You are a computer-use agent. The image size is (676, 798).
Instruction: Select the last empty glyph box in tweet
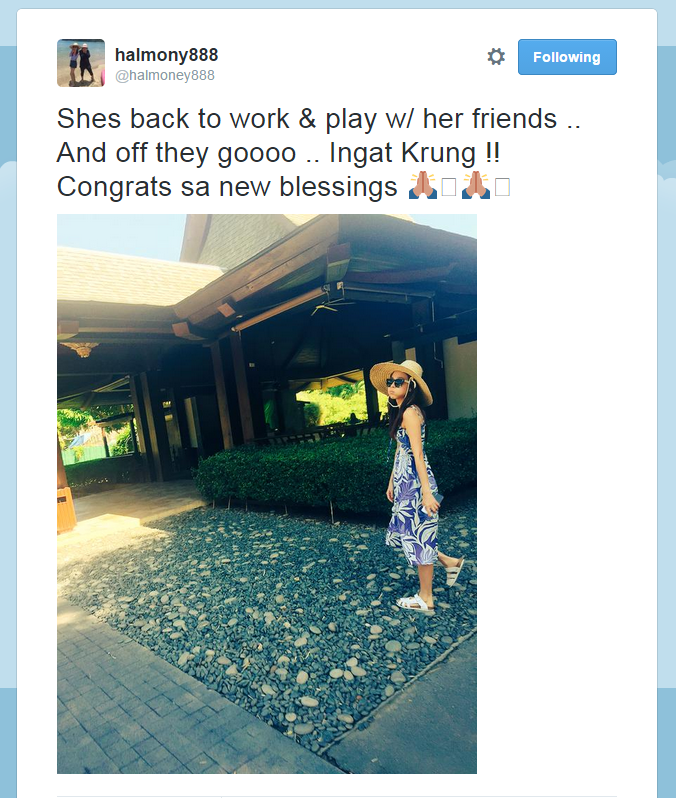tap(502, 187)
